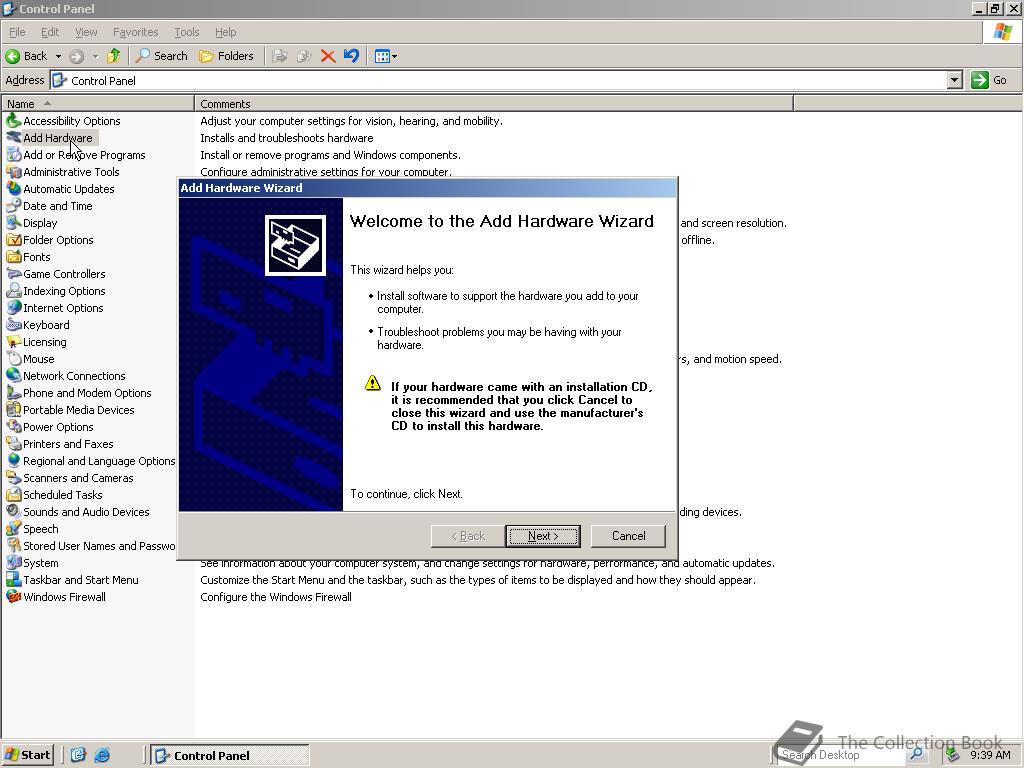Open the Back history dropdown arrow
The image size is (1024, 768).
(58, 56)
